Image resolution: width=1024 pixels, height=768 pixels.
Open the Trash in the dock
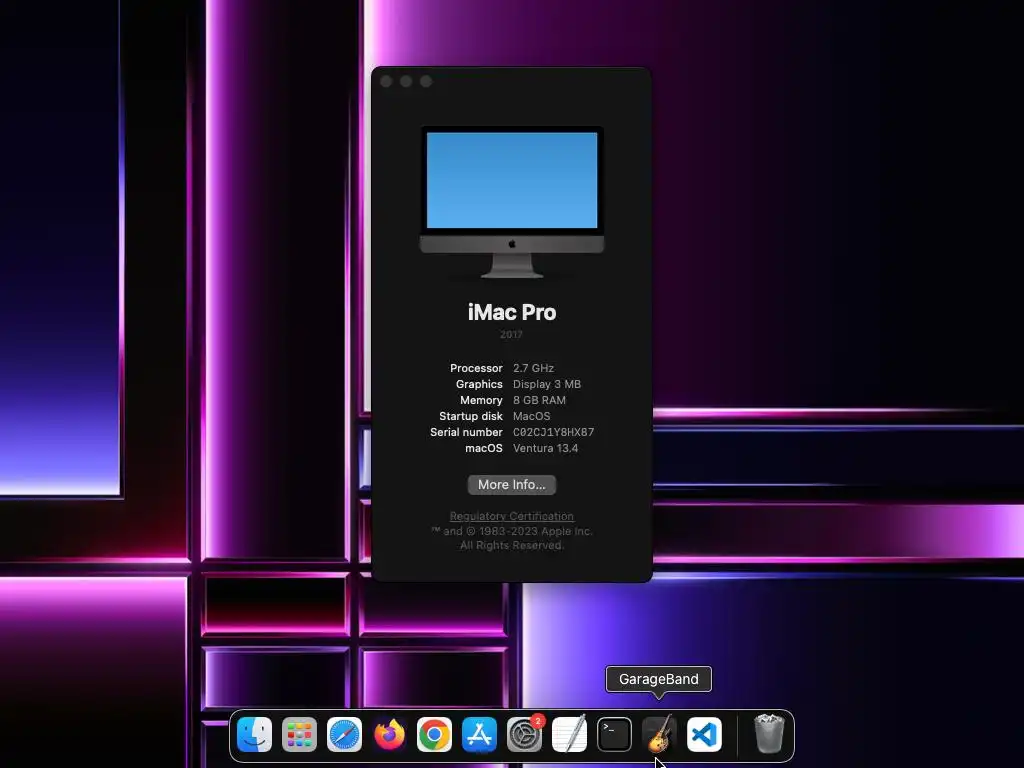coord(769,734)
